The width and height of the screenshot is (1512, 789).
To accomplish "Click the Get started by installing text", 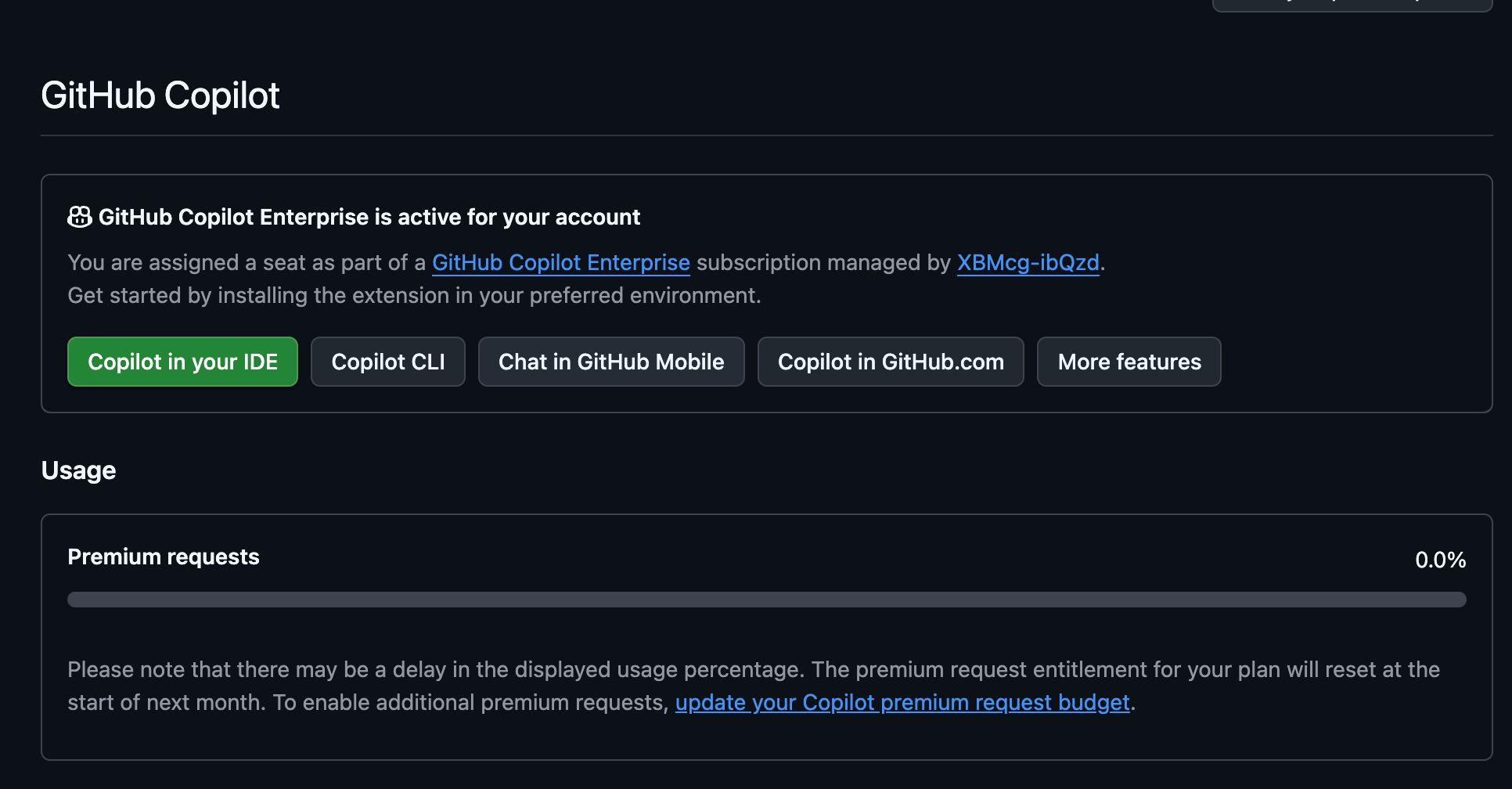I will 413,295.
